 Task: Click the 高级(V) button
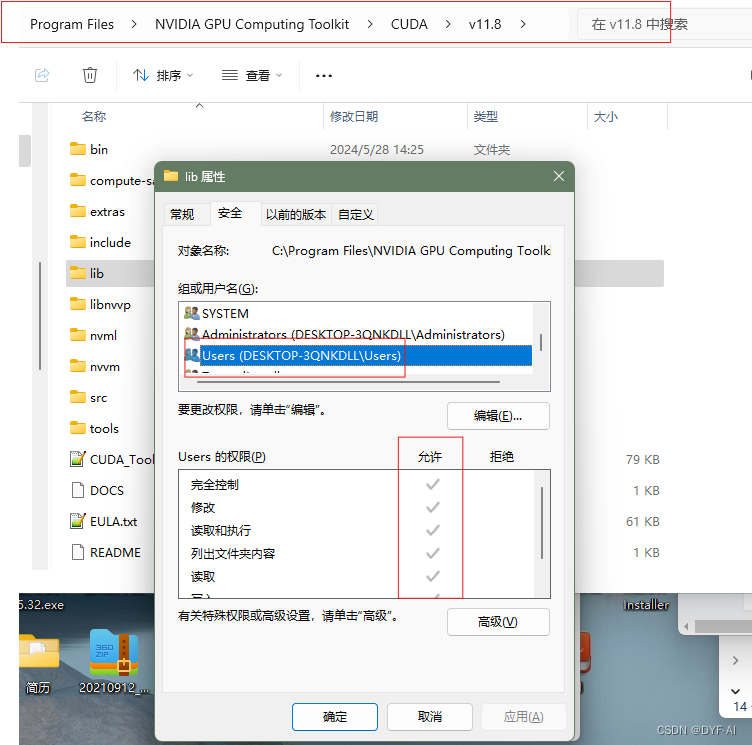(498, 622)
